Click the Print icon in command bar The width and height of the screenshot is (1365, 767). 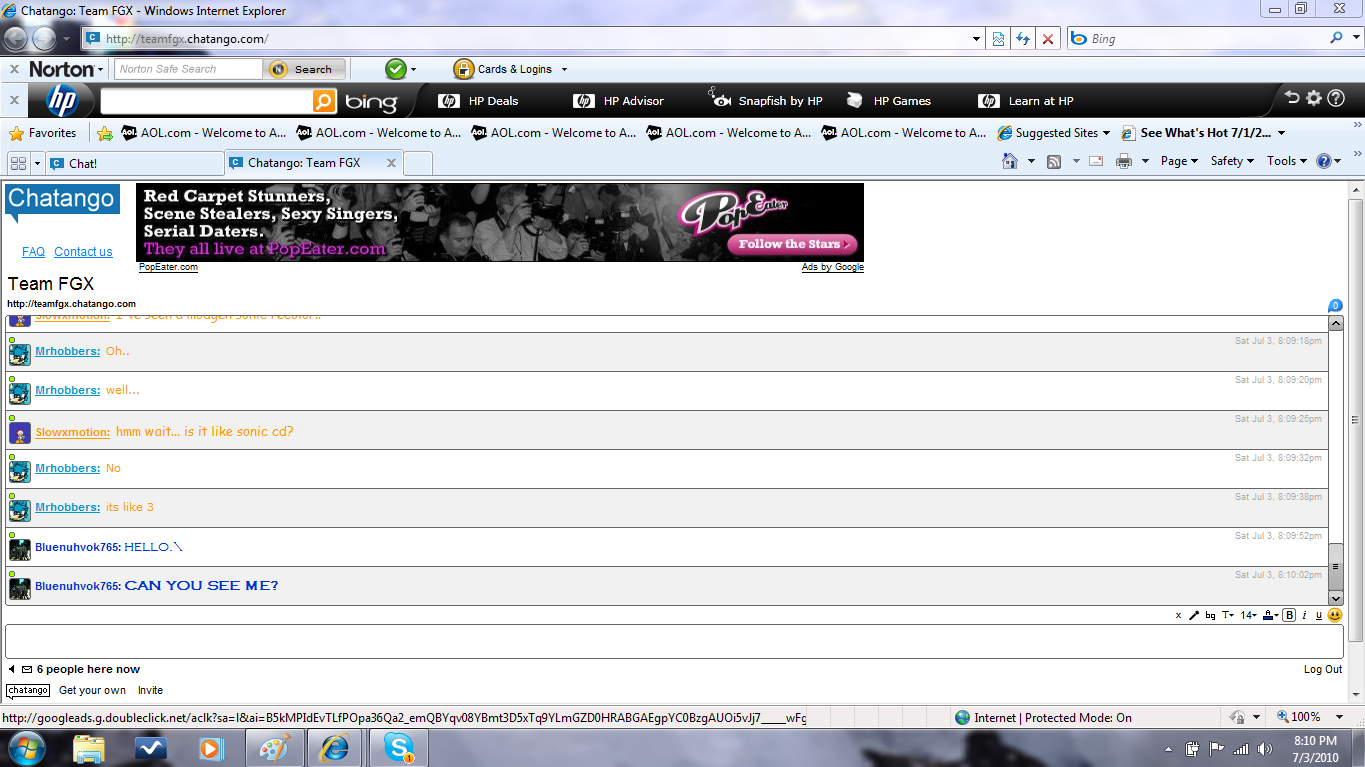[x=1124, y=161]
